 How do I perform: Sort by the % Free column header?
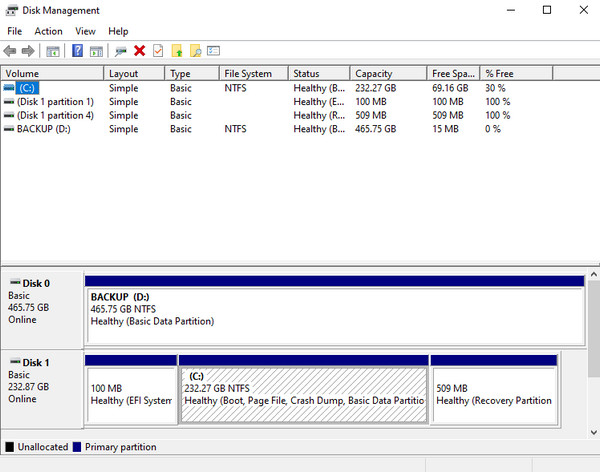[517, 73]
